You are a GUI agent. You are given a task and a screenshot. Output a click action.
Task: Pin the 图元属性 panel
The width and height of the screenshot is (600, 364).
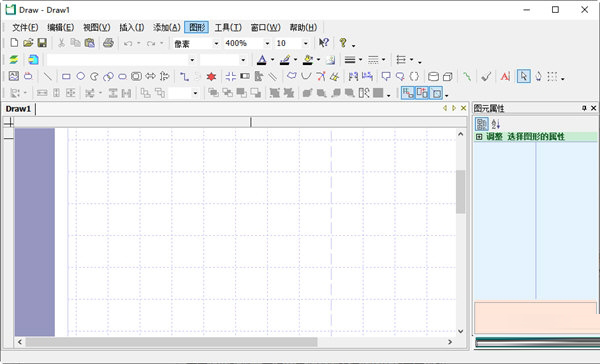click(584, 108)
